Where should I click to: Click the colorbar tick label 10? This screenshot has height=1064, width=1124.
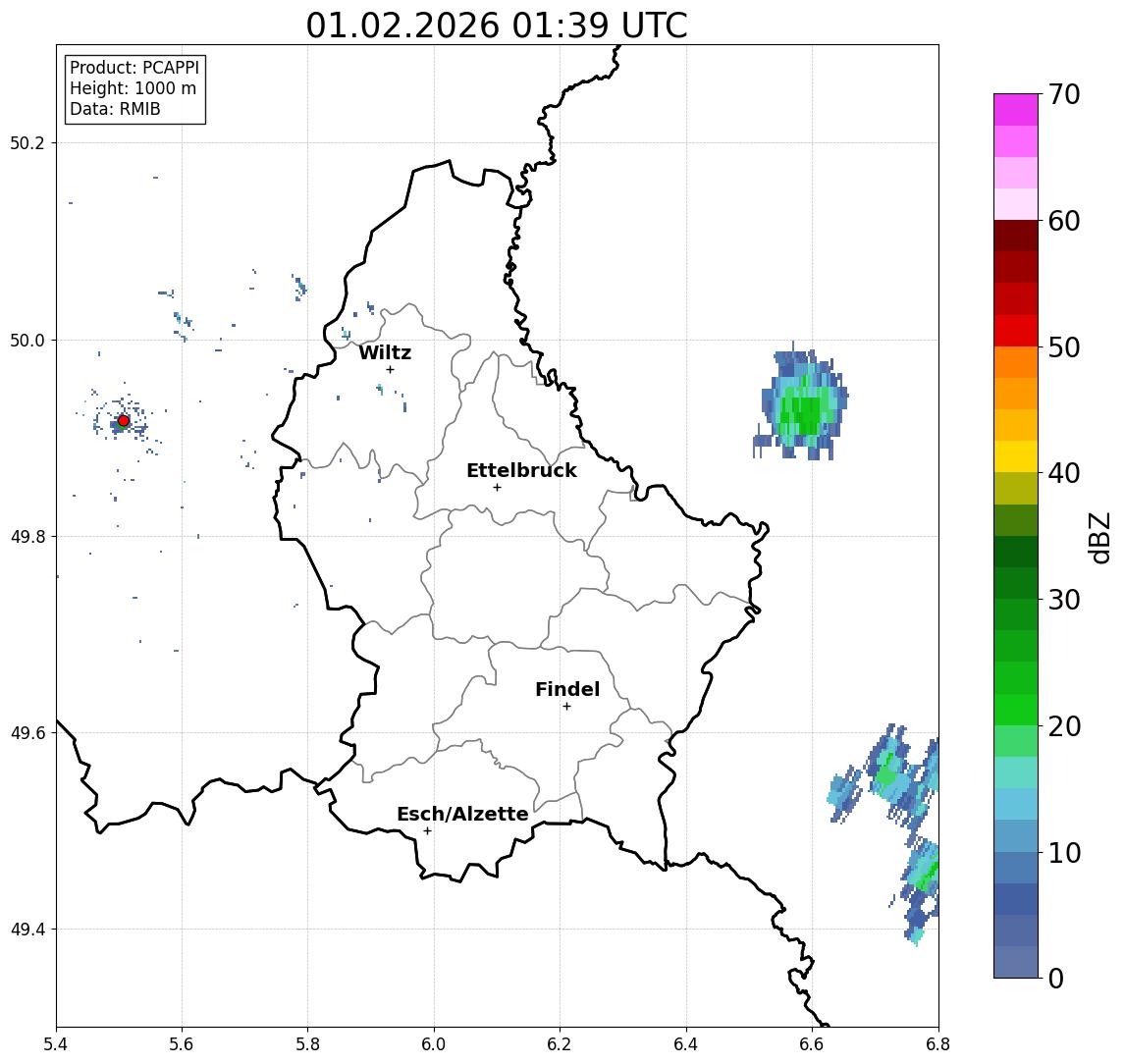pos(1064,853)
